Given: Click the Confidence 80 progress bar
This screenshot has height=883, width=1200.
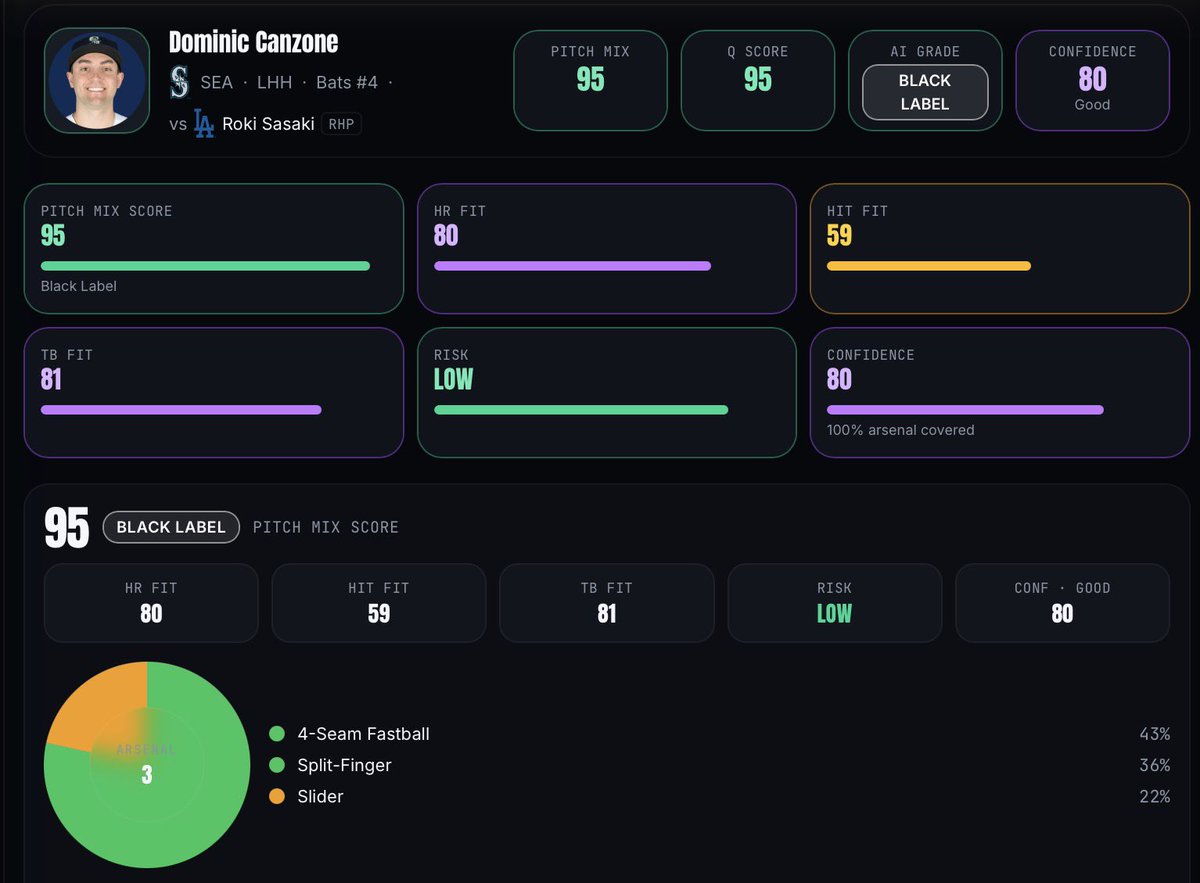Looking at the screenshot, I should click(965, 410).
